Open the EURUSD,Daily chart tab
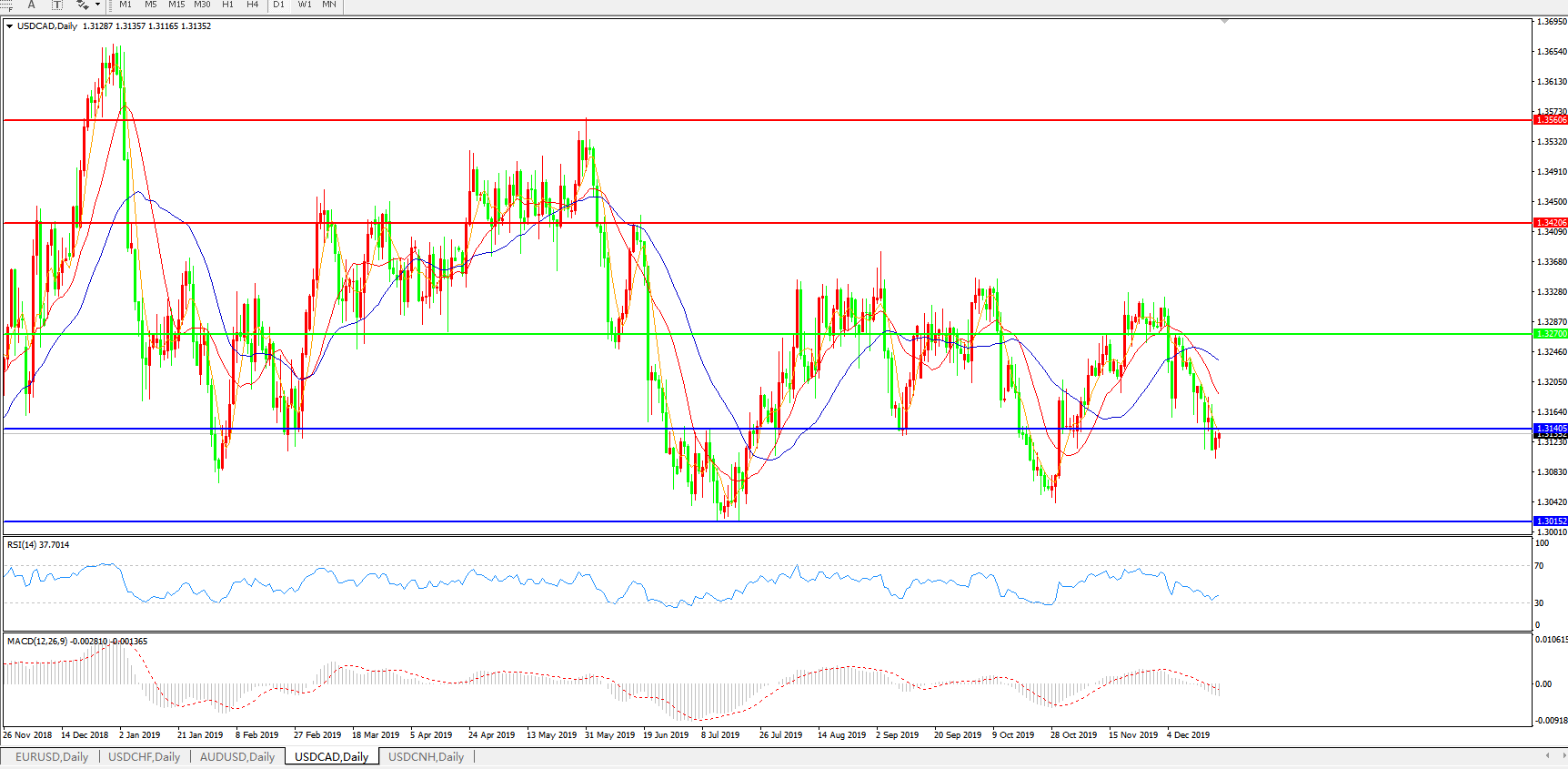Image resolution: width=1568 pixels, height=769 pixels. [x=52, y=756]
